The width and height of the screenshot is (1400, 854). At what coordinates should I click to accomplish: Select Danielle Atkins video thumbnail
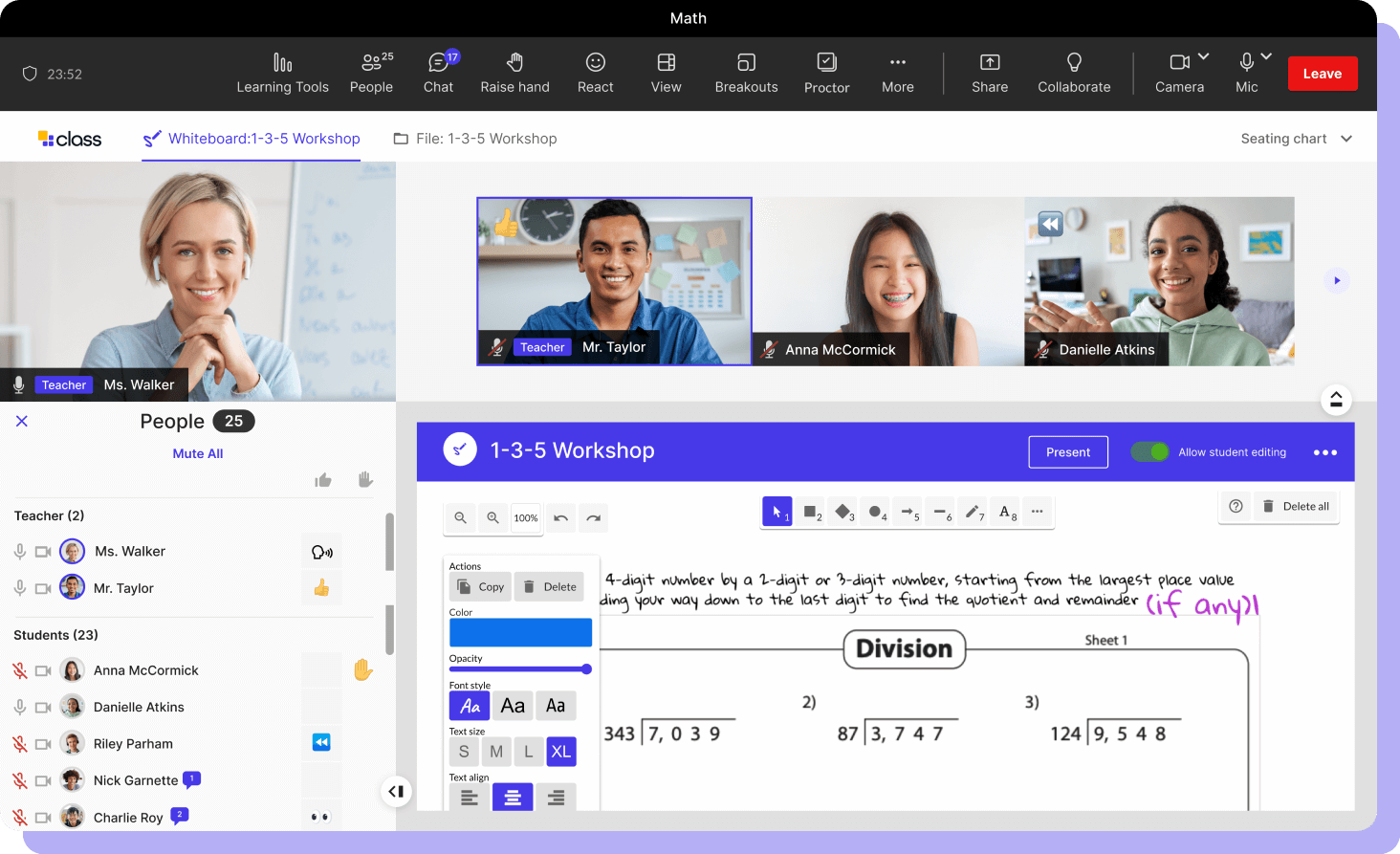[1159, 281]
